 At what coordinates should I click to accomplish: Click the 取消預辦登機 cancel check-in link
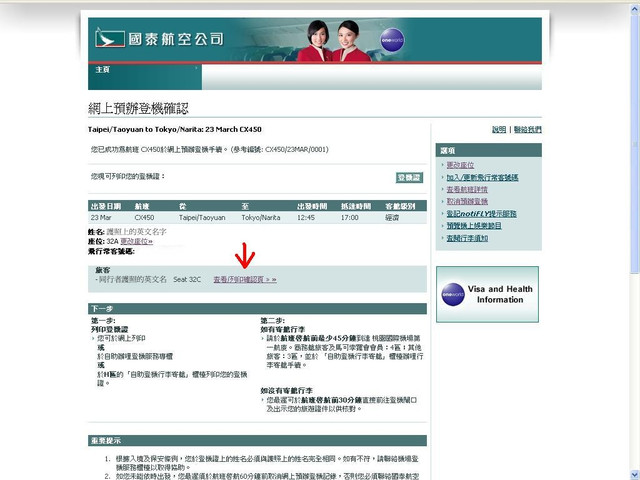point(467,201)
